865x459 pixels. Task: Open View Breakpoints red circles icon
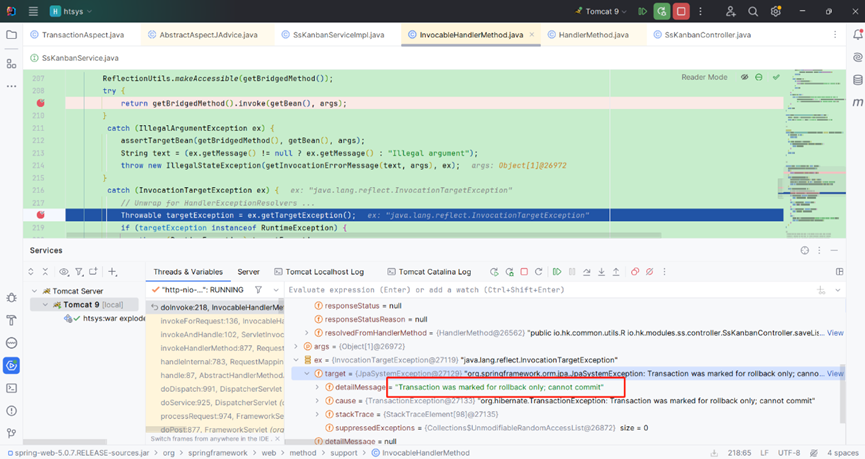pyautogui.click(x=635, y=271)
